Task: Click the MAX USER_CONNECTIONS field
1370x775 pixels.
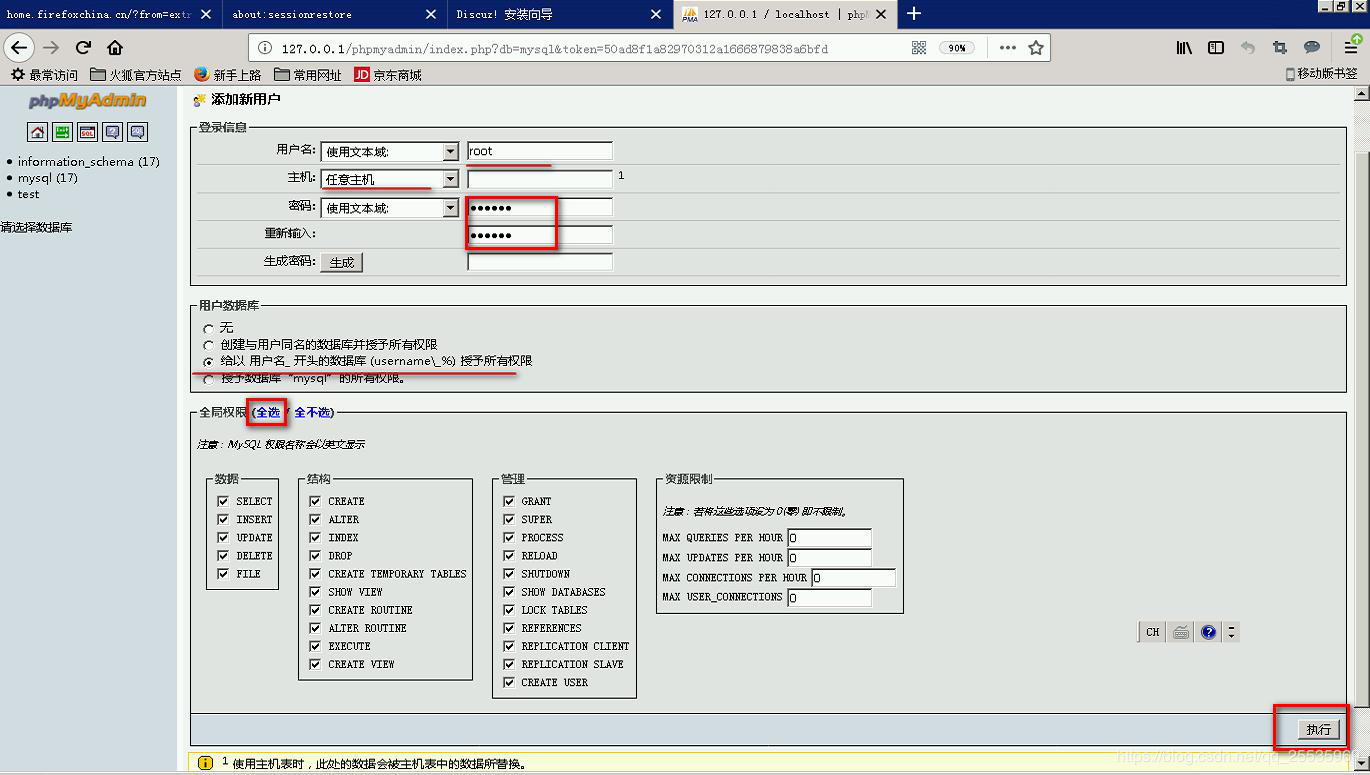Action: click(x=829, y=598)
